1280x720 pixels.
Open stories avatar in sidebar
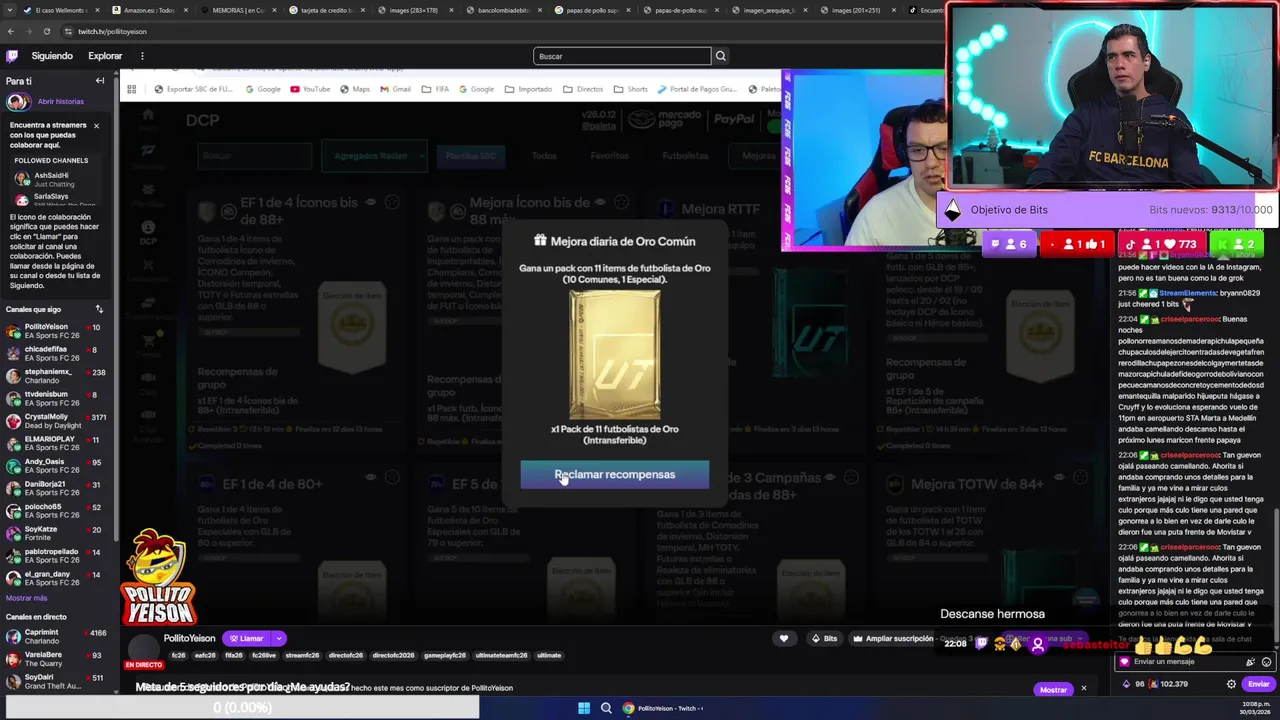coord(17,101)
